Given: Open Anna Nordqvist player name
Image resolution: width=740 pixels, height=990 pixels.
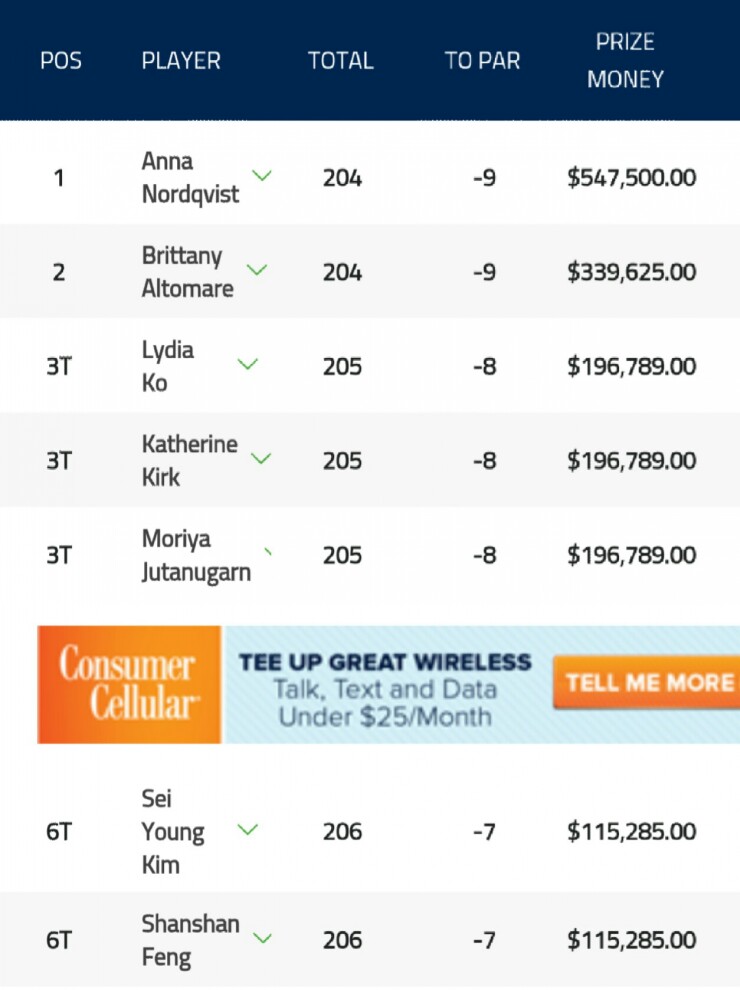Looking at the screenshot, I should (x=190, y=177).
